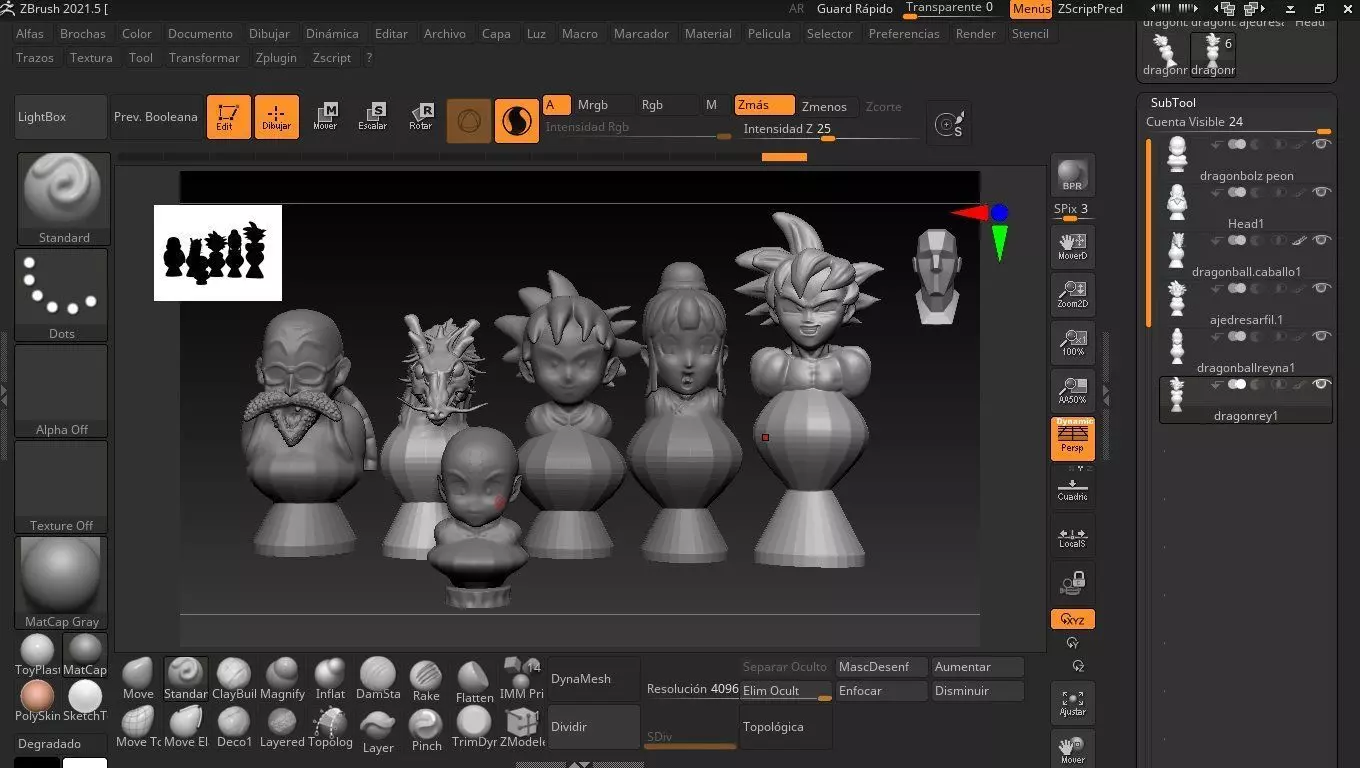1360x768 pixels.
Task: Open the Archivo menu
Action: point(445,33)
